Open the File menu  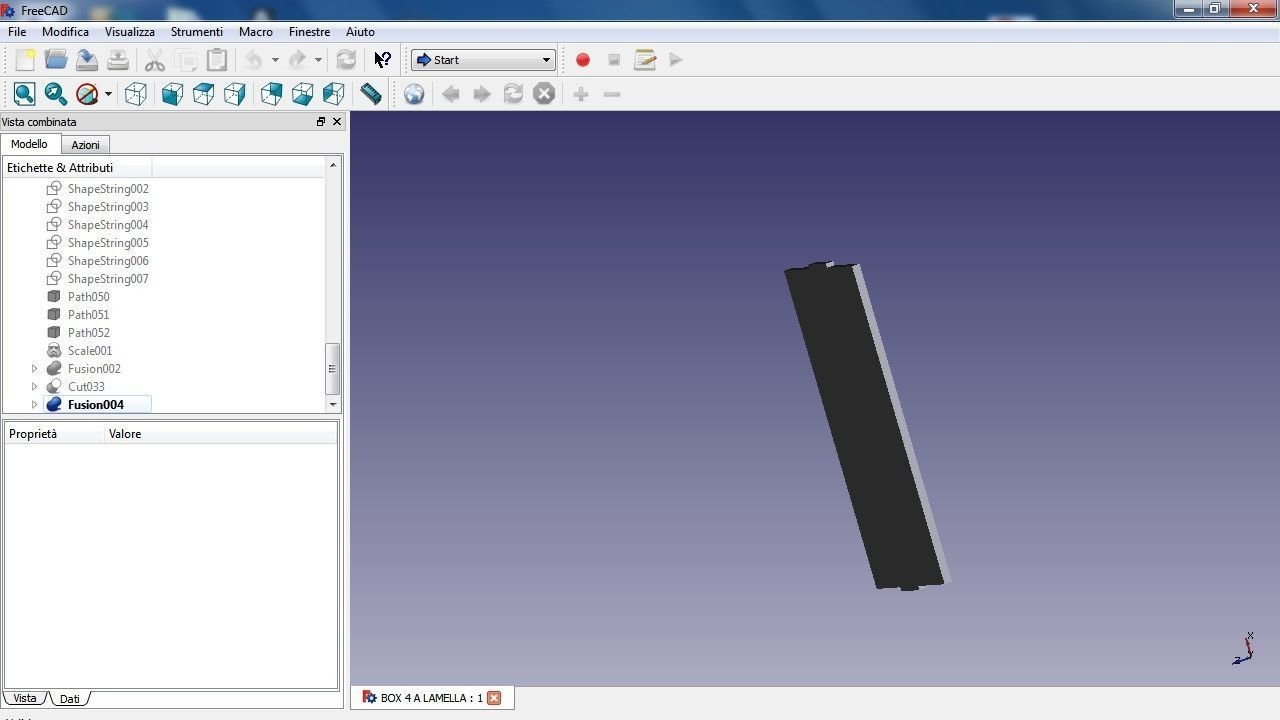(x=17, y=32)
